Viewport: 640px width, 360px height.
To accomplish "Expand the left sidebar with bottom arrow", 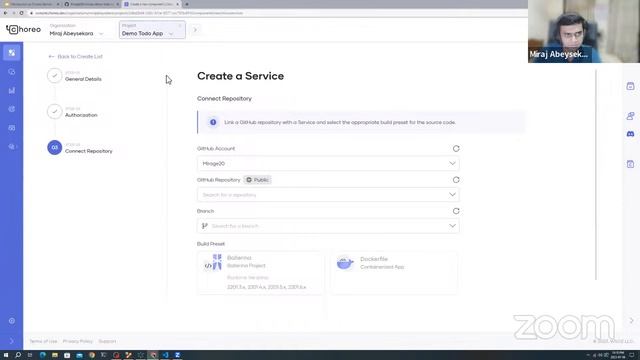I will [x=11, y=341].
